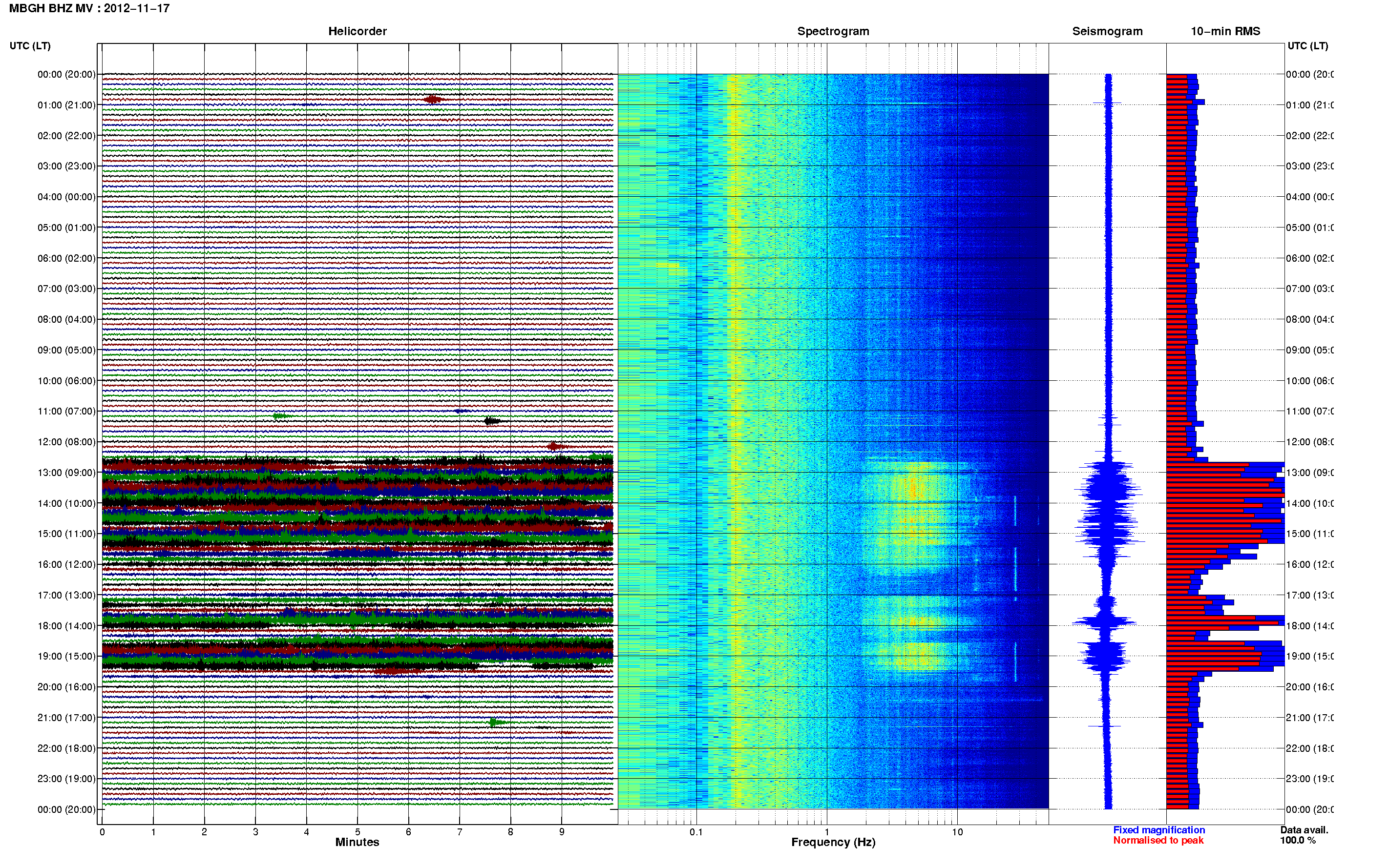Click the left '02:00 (22:00)' time label
This screenshot has height=868, width=1389.
[66, 136]
